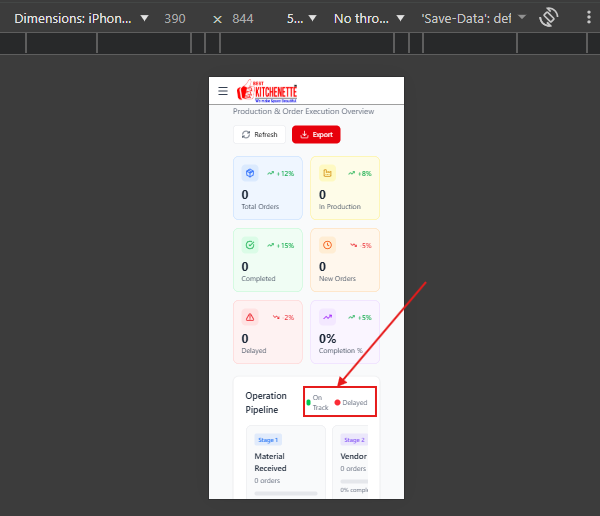Image resolution: width=600 pixels, height=516 pixels.
Task: Open the Vendor stage card
Action: coord(350,462)
